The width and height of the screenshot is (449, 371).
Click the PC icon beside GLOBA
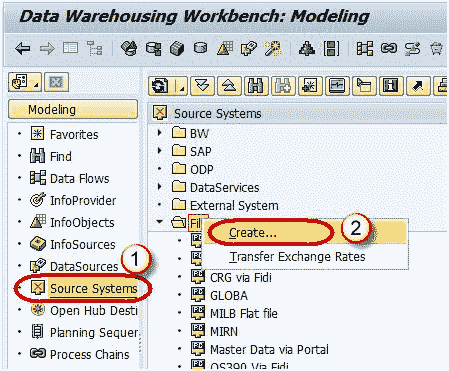(198, 295)
